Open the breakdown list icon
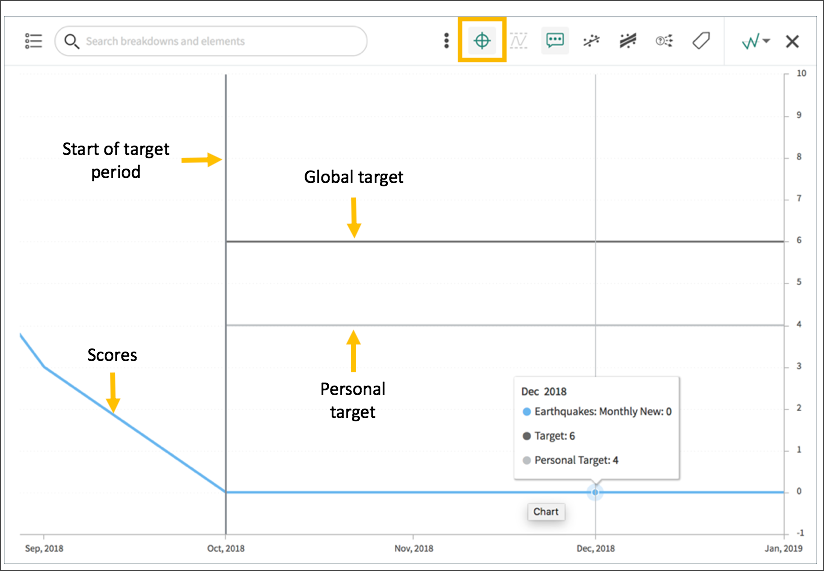This screenshot has height=571, width=824. pos(33,41)
